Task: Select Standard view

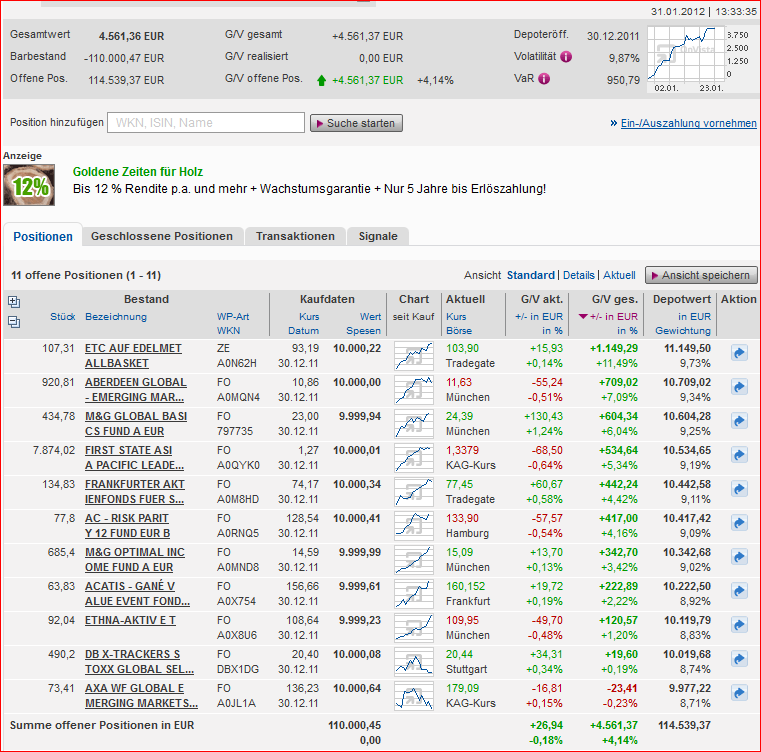Action: (x=530, y=275)
